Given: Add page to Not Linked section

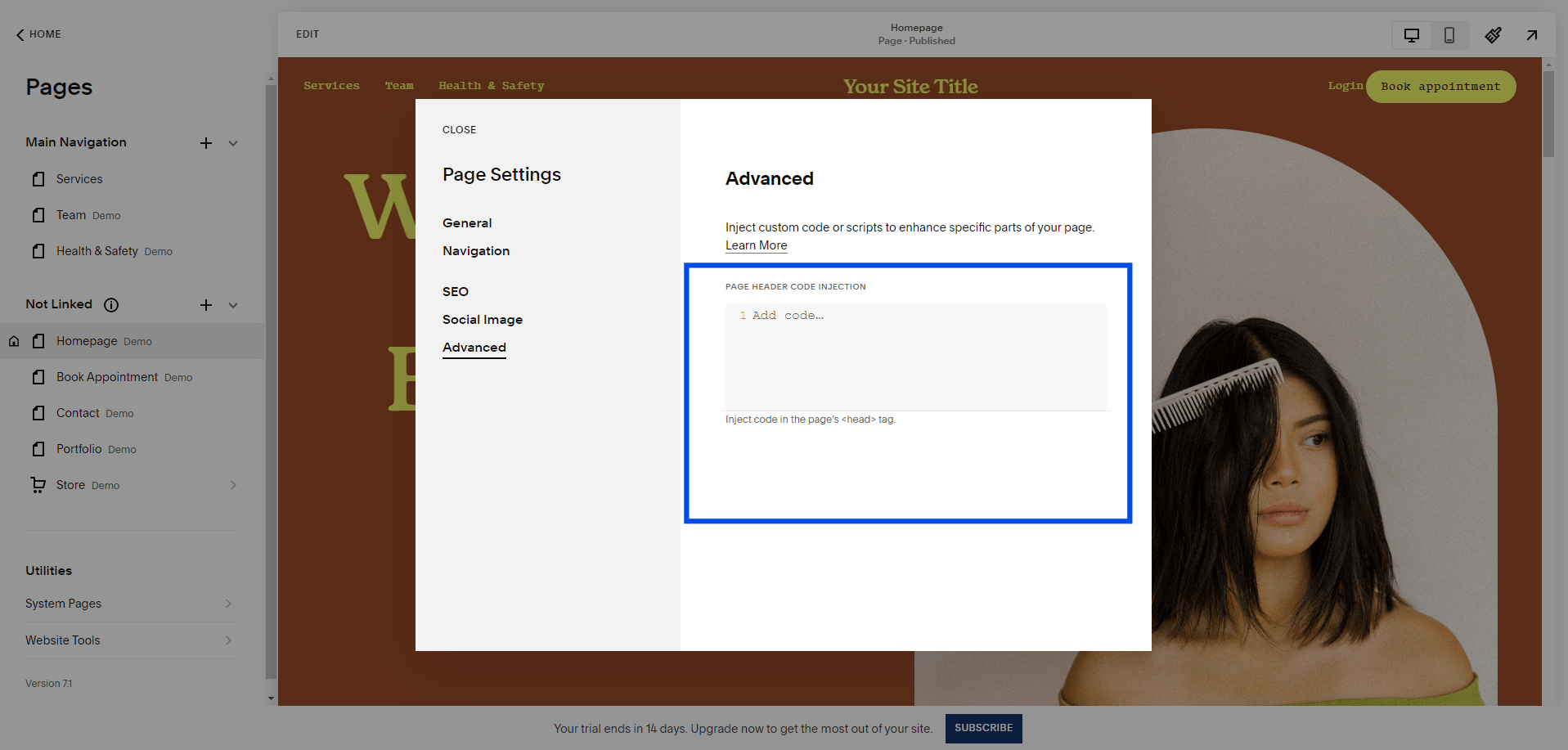Looking at the screenshot, I should (x=206, y=305).
